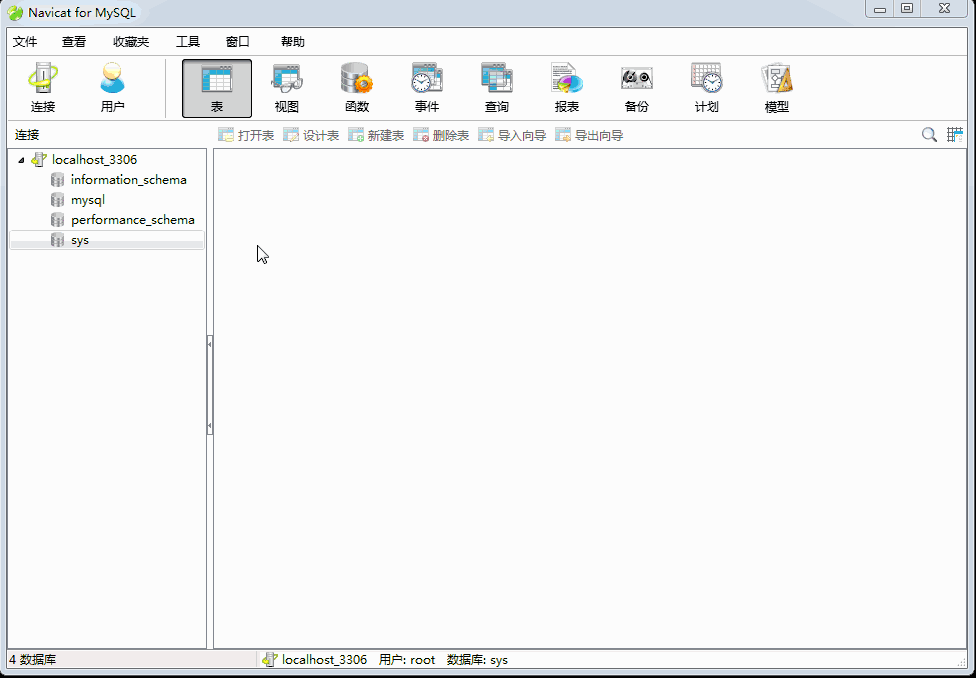Click the information_schema database icon
Viewport: 976px width, 678px height.
[x=57, y=180]
